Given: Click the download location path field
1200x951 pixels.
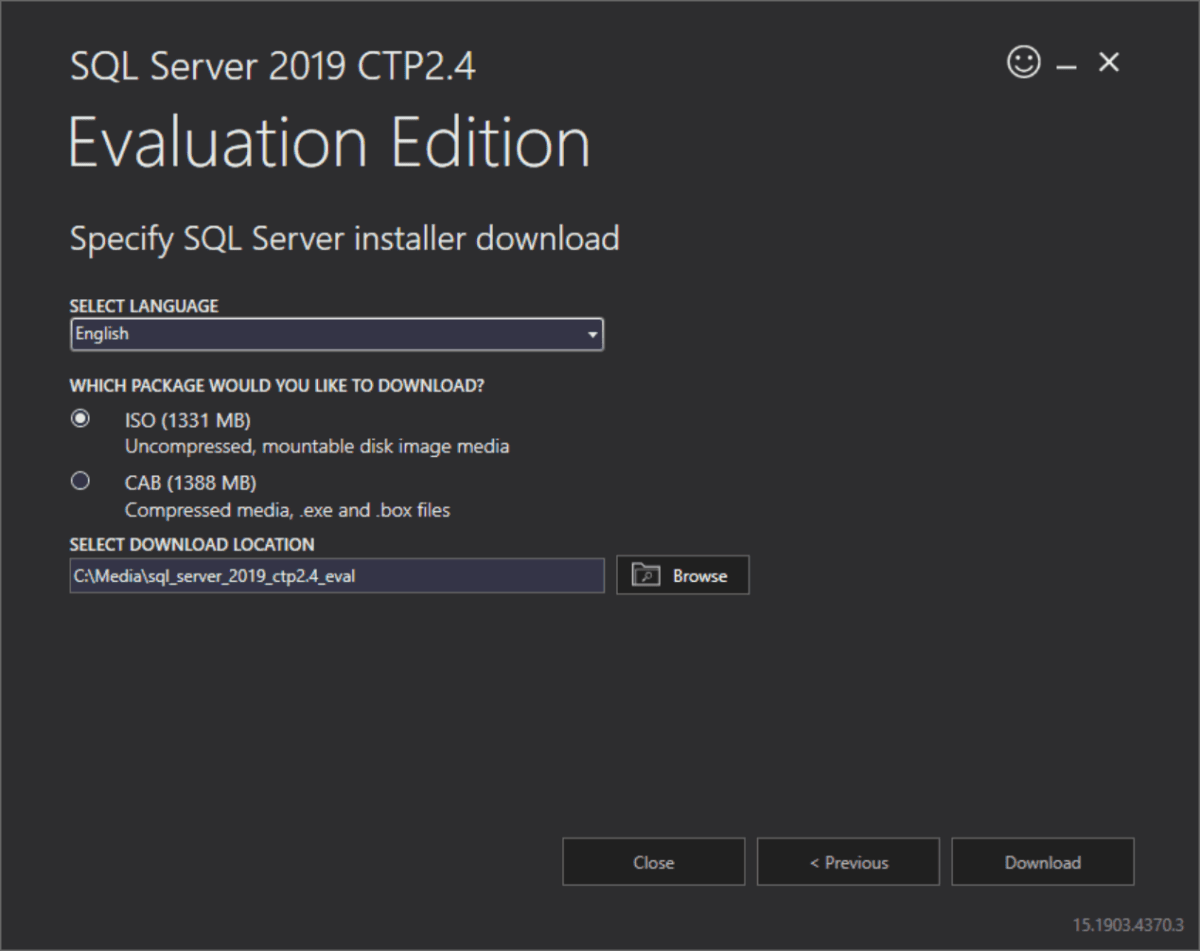Looking at the screenshot, I should click(335, 575).
